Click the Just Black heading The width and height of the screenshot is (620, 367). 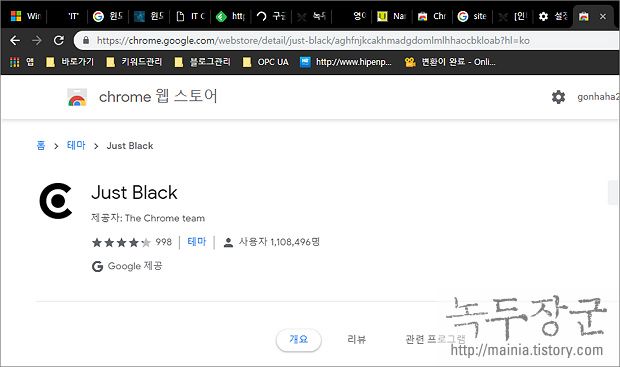[x=134, y=193]
